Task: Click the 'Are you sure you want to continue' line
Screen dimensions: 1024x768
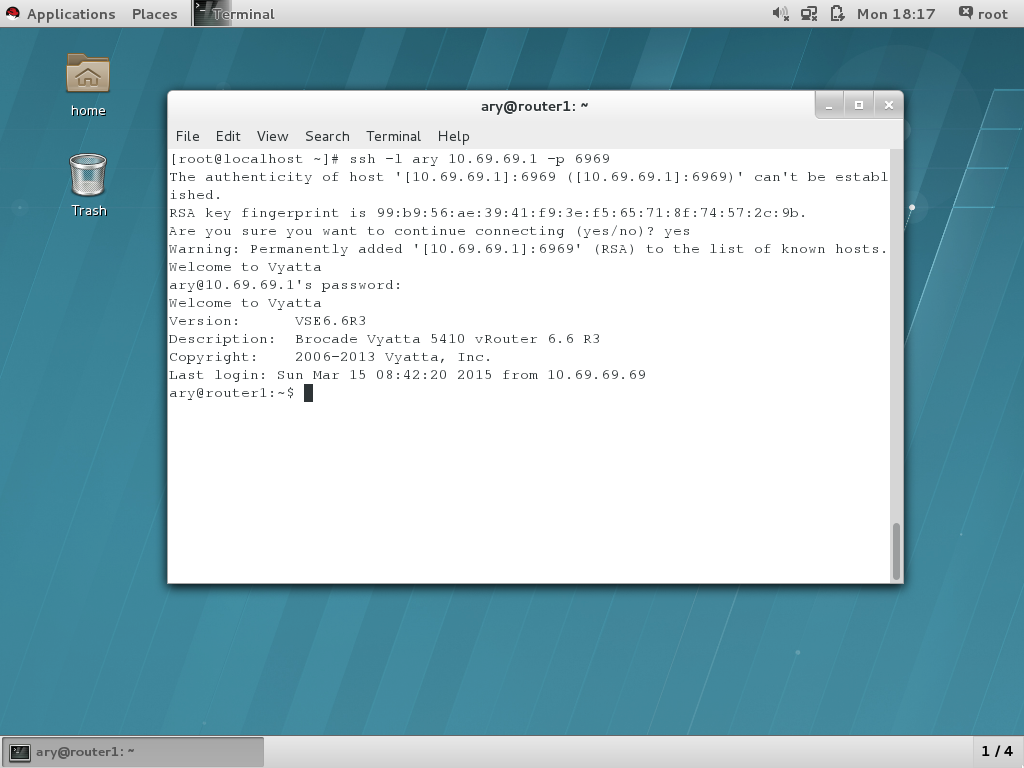Action: 429,231
